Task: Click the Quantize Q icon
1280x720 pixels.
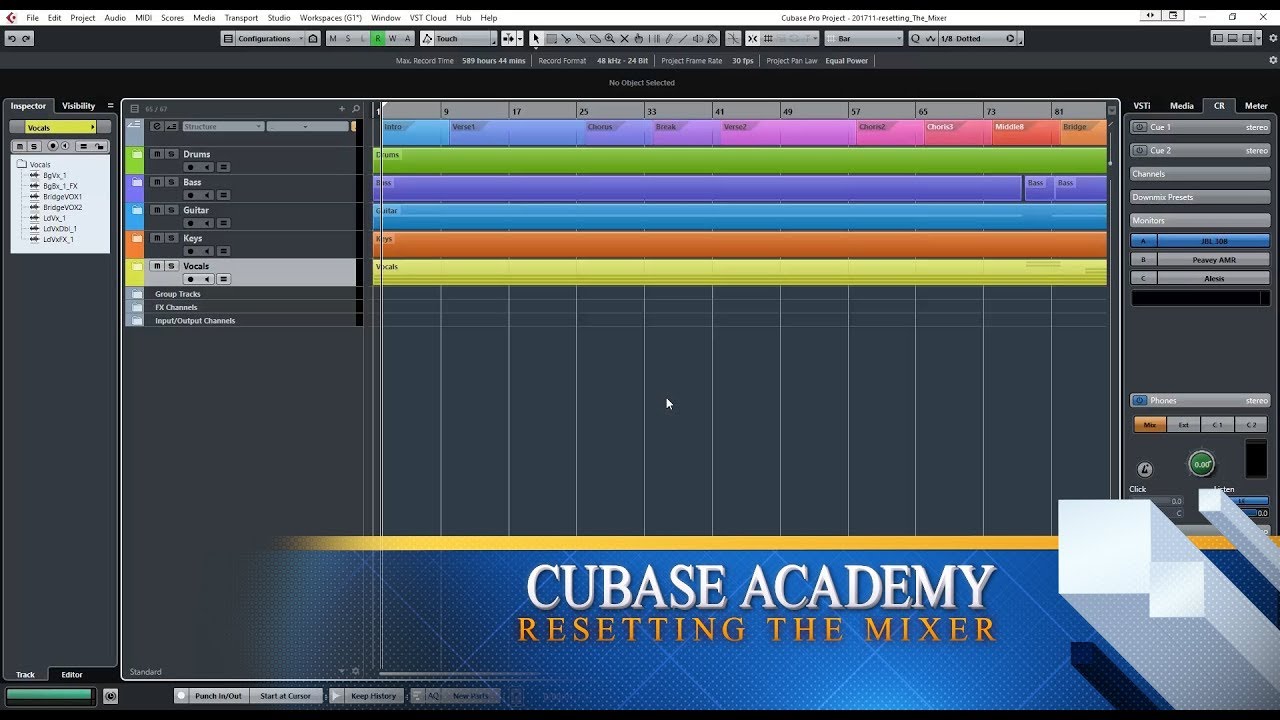Action: [915, 38]
